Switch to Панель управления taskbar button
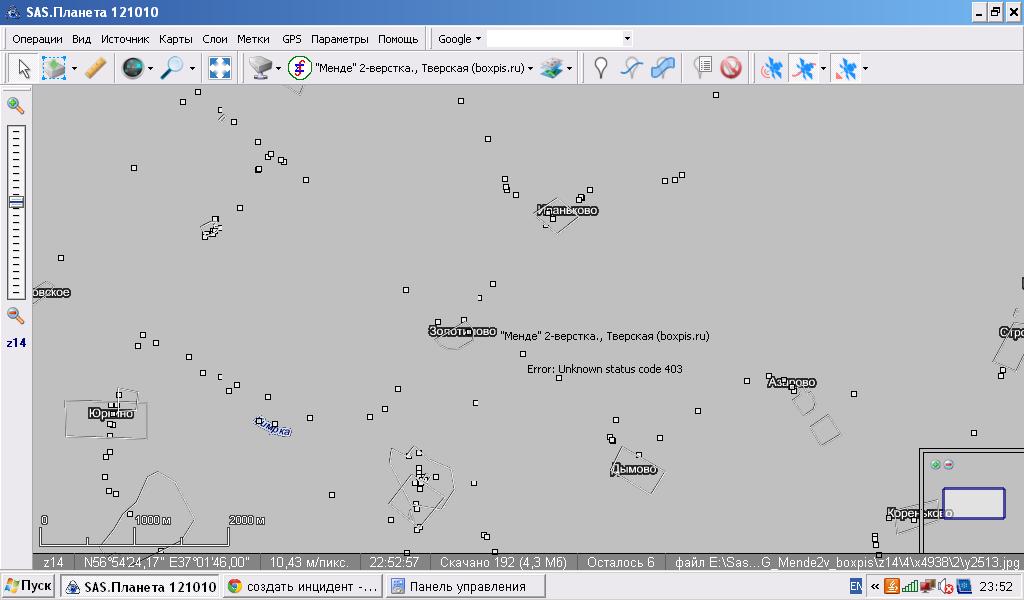This screenshot has height=600, width=1024. pyautogui.click(x=465, y=586)
